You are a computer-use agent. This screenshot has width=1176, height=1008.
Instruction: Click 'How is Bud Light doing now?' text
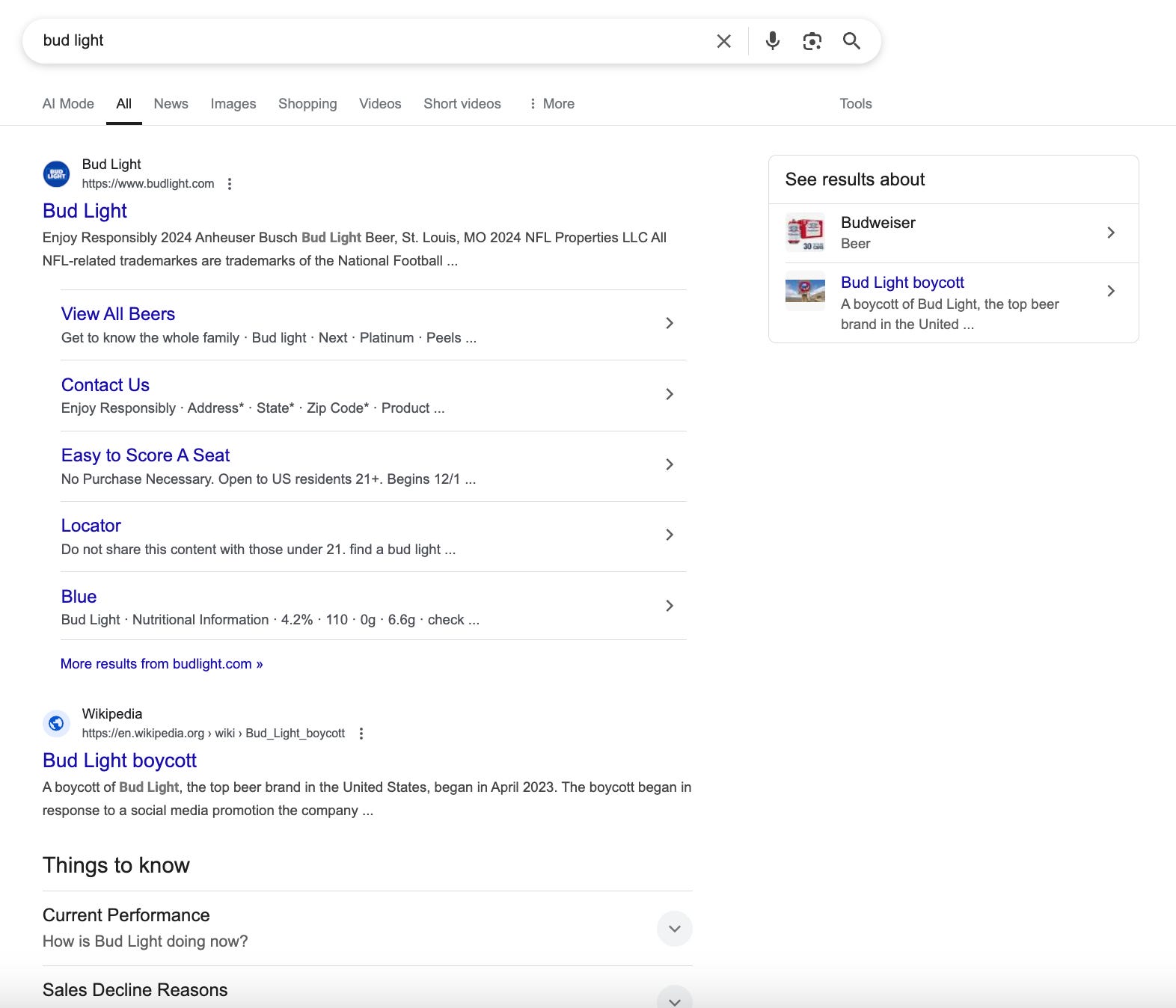(145, 941)
